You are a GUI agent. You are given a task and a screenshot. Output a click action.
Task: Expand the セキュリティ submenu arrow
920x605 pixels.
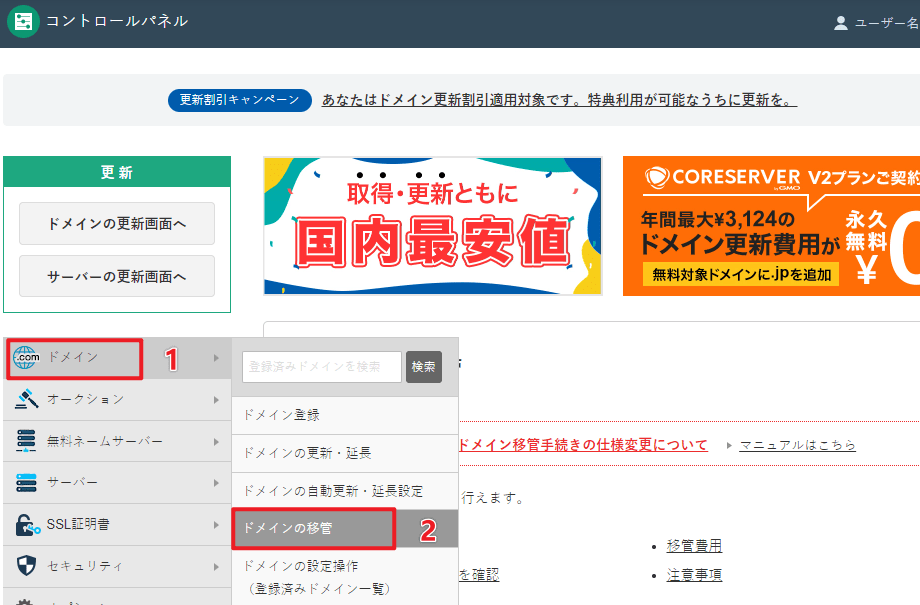click(217, 567)
